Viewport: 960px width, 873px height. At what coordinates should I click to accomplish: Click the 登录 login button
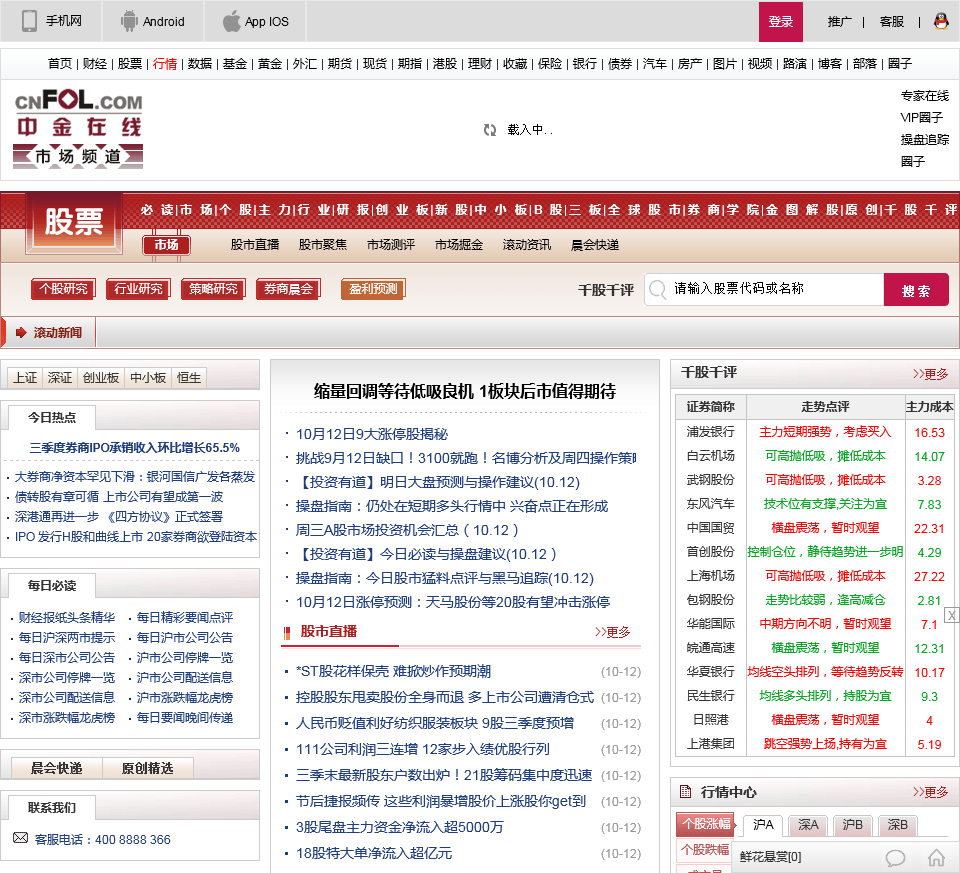click(781, 21)
